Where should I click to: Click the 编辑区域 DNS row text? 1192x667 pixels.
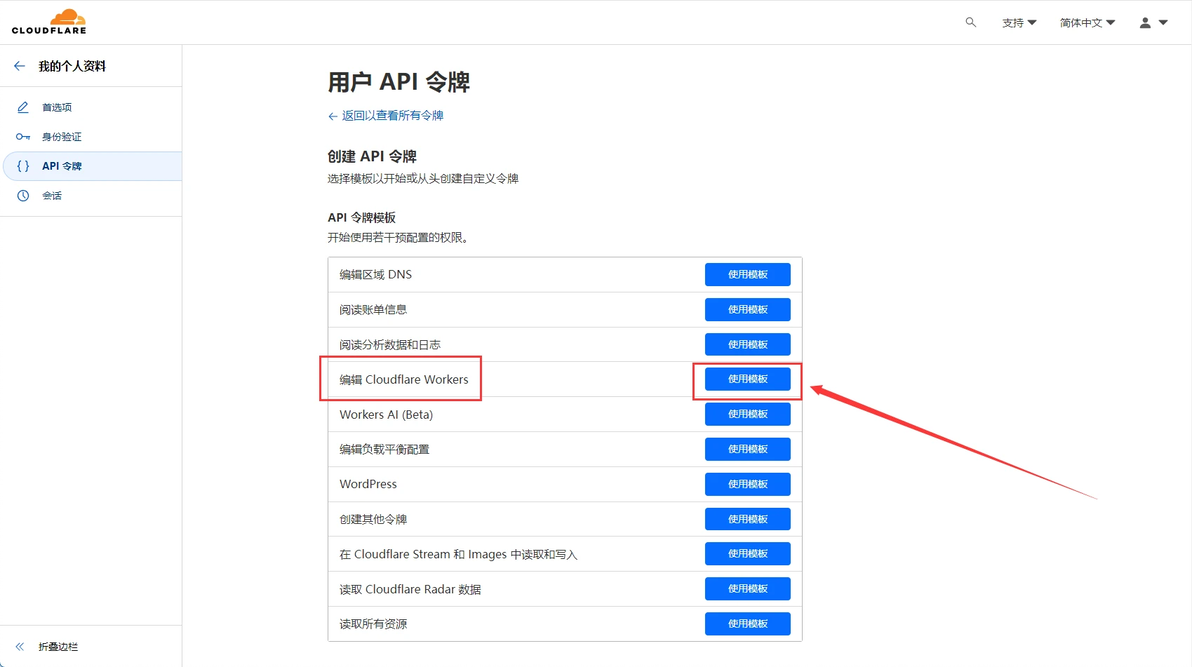(376, 275)
